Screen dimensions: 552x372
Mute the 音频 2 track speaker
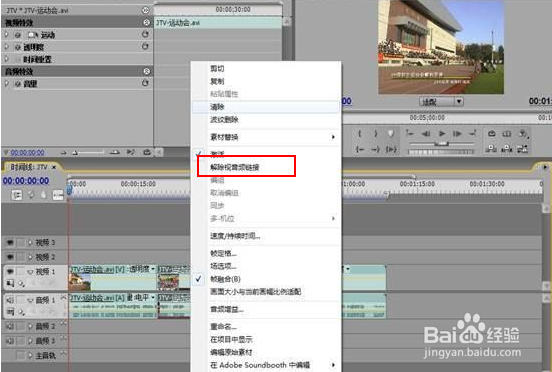click(10, 326)
